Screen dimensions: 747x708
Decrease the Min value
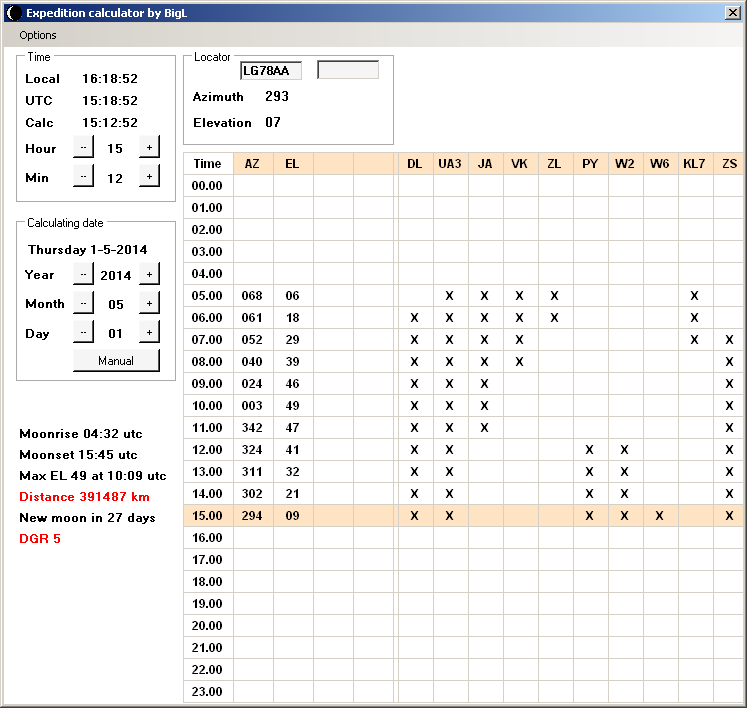point(83,177)
